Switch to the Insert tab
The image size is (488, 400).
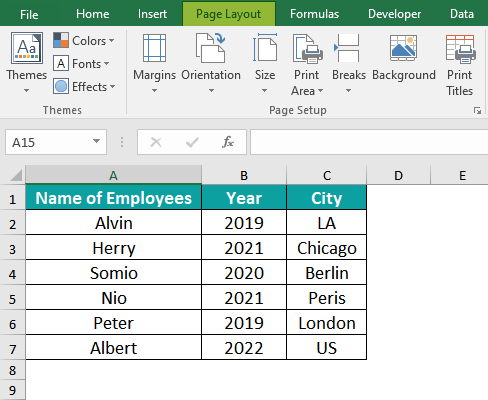152,14
